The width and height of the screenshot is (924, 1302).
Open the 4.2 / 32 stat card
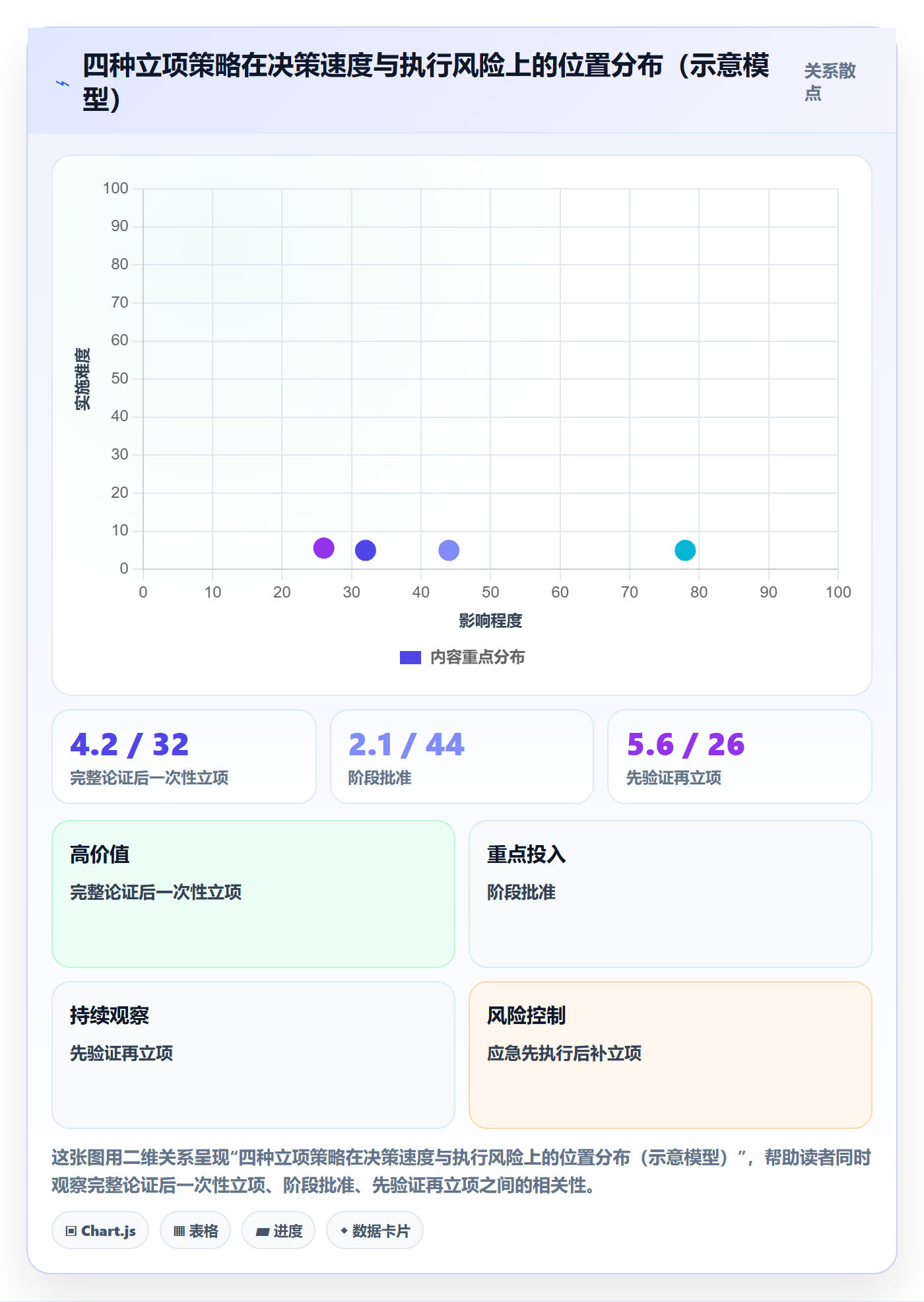click(x=184, y=757)
